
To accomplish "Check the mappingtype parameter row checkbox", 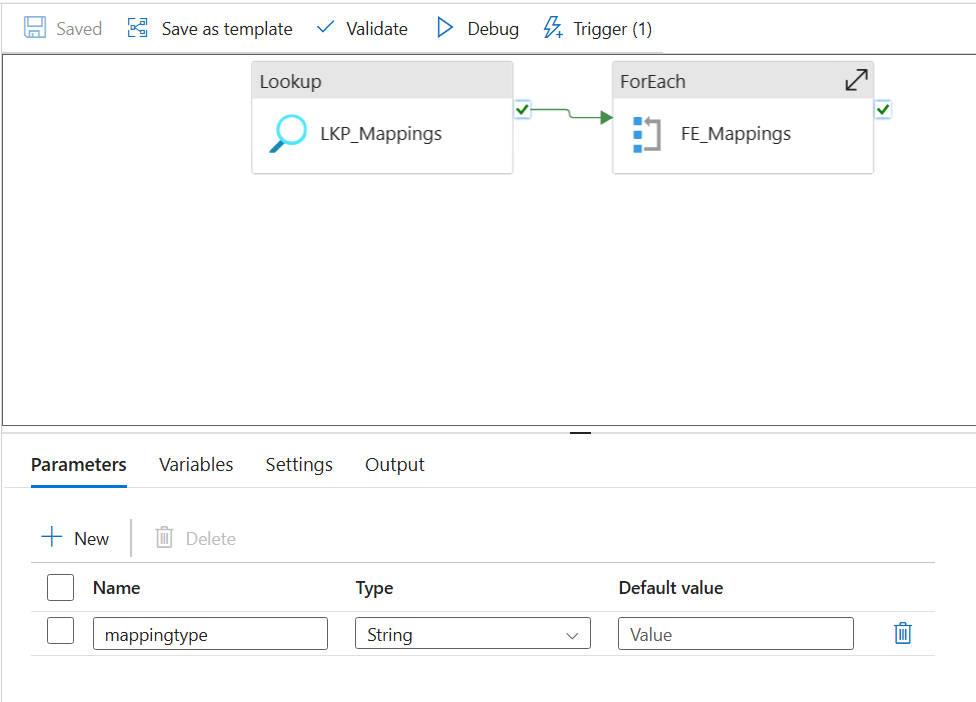I will coord(60,630).
